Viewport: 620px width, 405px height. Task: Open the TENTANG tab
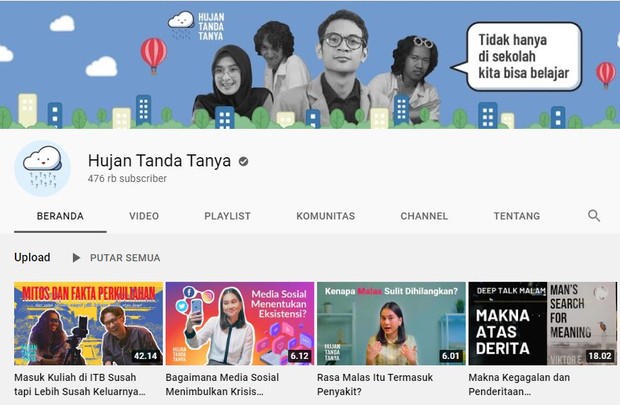[x=516, y=216]
